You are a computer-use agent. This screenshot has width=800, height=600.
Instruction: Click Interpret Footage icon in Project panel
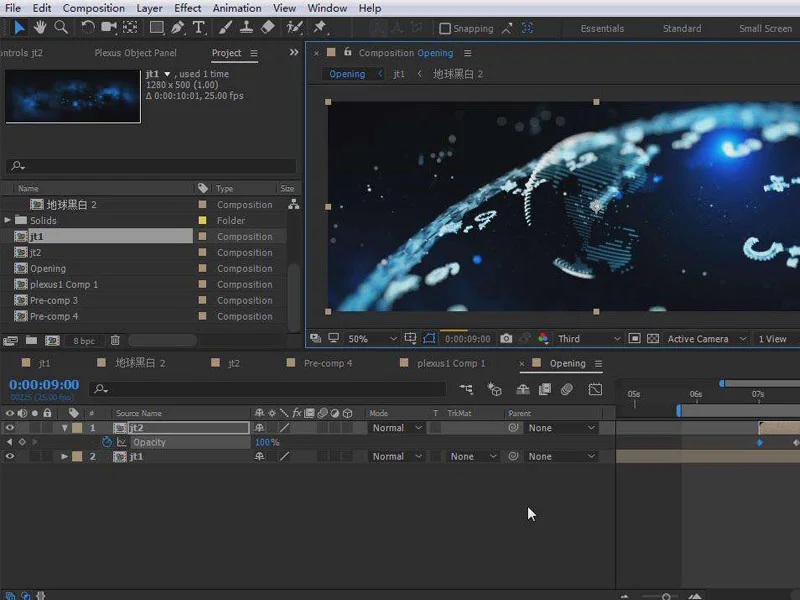(x=10, y=340)
